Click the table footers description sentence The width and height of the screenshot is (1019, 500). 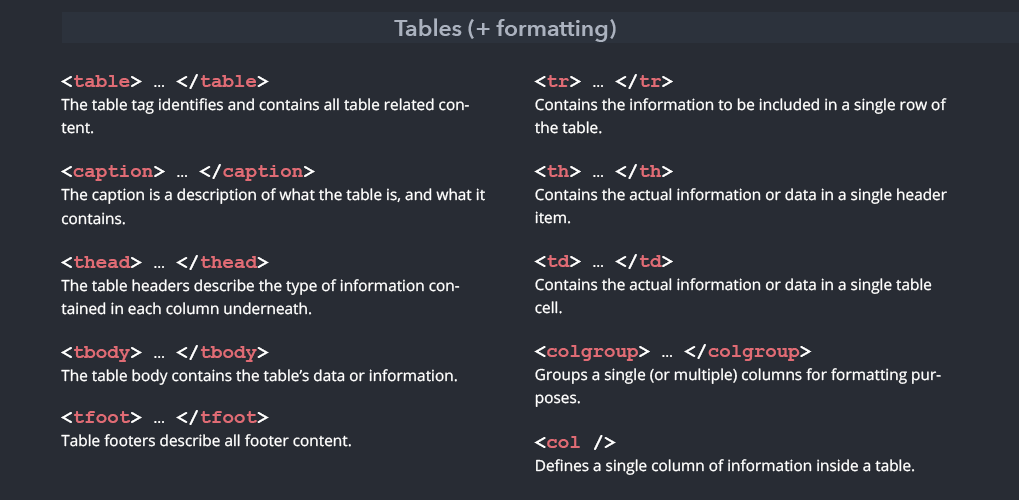pyautogui.click(x=206, y=440)
